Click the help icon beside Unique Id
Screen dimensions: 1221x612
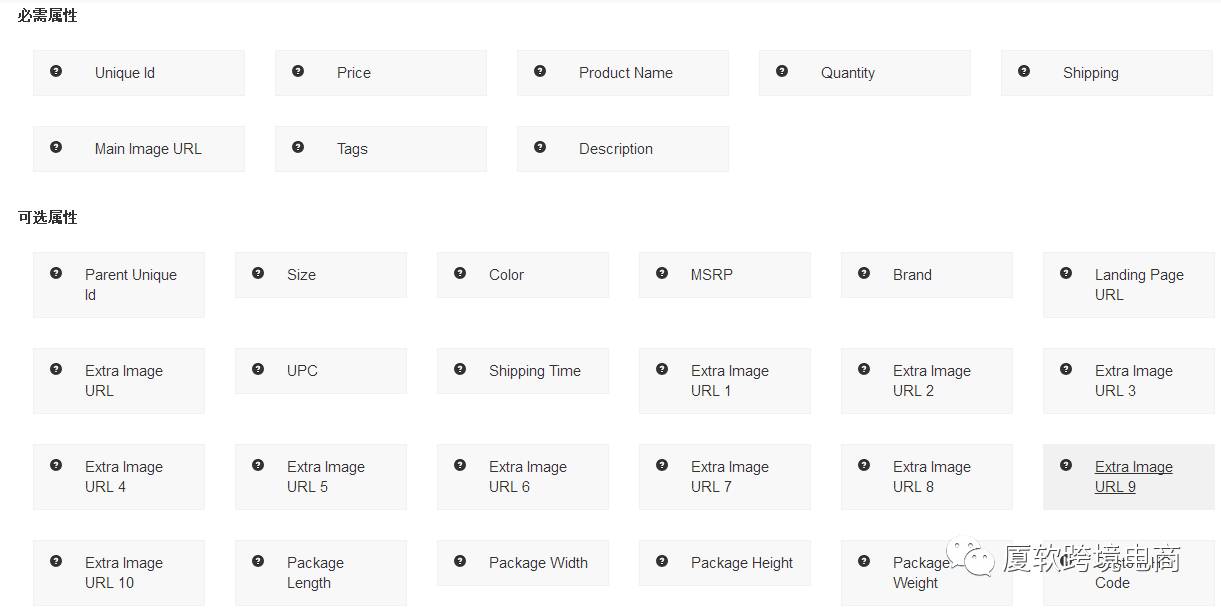pyautogui.click(x=56, y=71)
